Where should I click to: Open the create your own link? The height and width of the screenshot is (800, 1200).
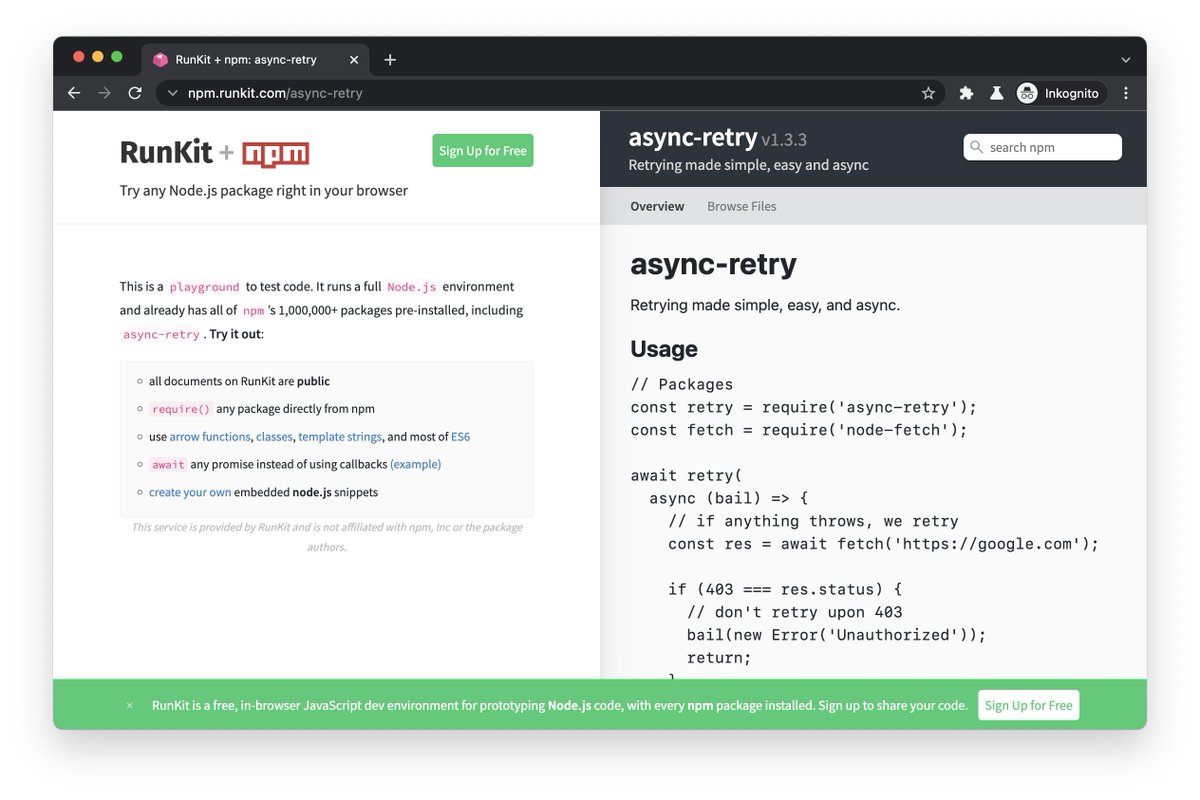pyautogui.click(x=190, y=492)
